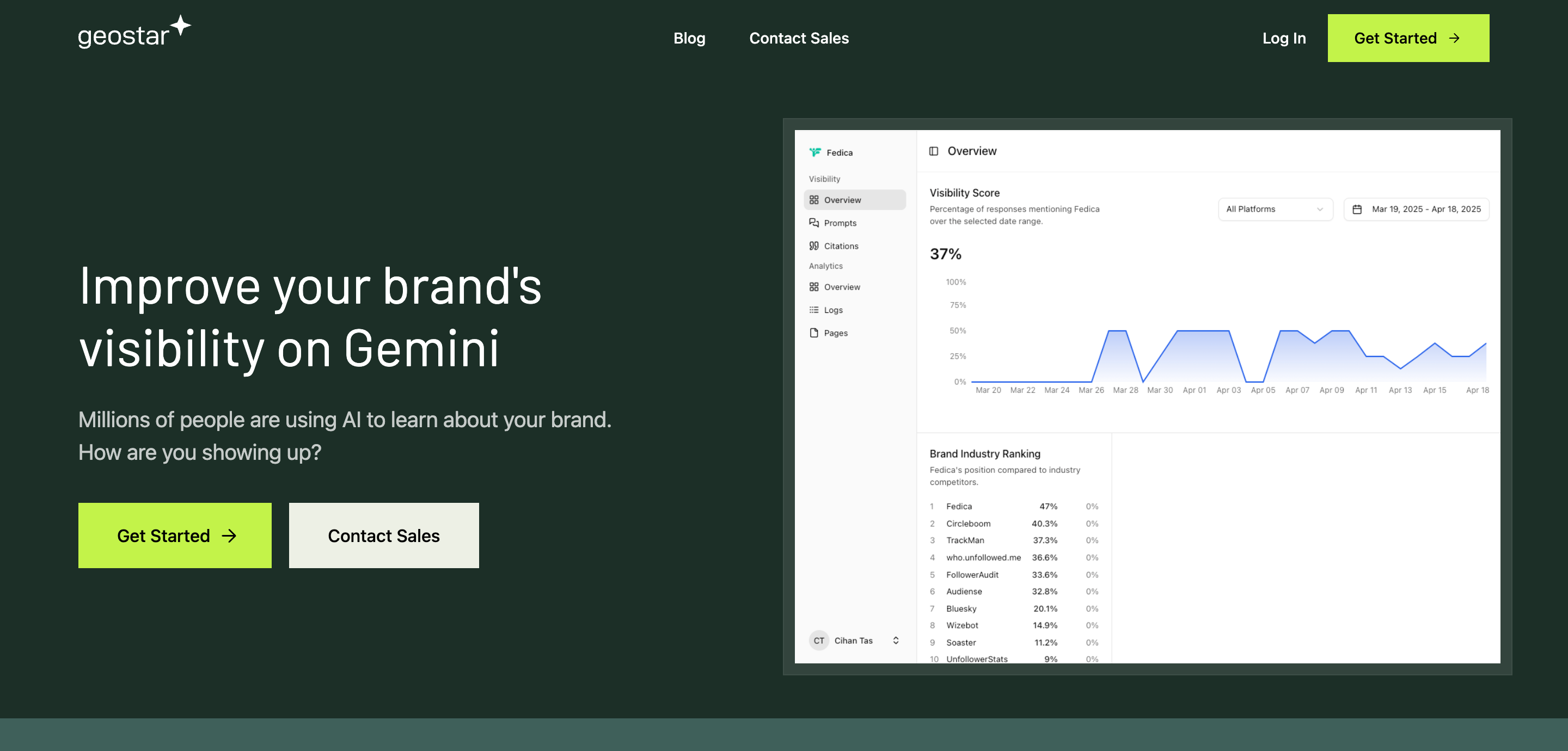Click the Fedica 47% ranking row
Screen dimensions: 1568x751
coord(1013,506)
